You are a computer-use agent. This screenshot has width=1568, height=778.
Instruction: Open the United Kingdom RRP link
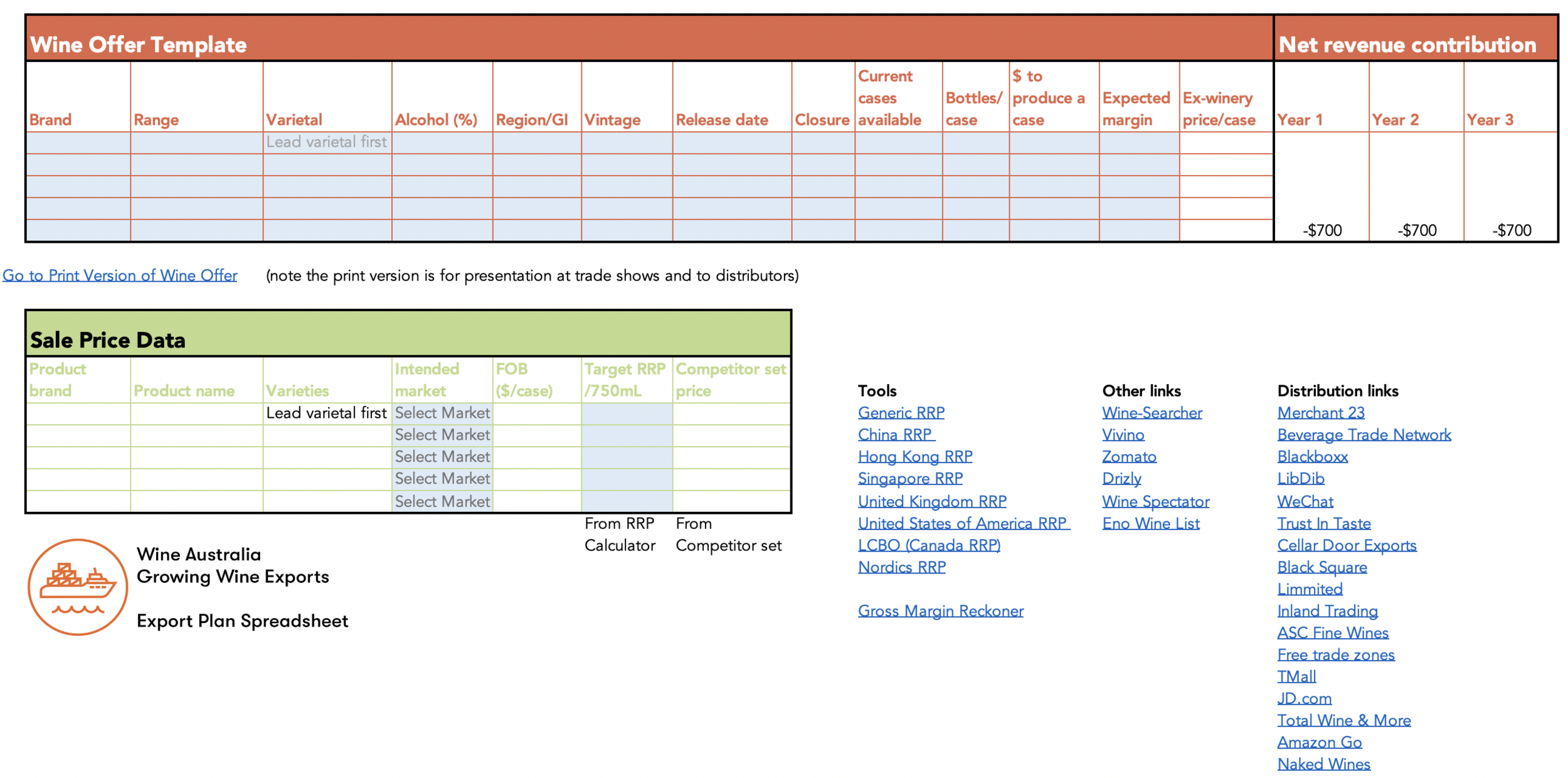tap(932, 501)
